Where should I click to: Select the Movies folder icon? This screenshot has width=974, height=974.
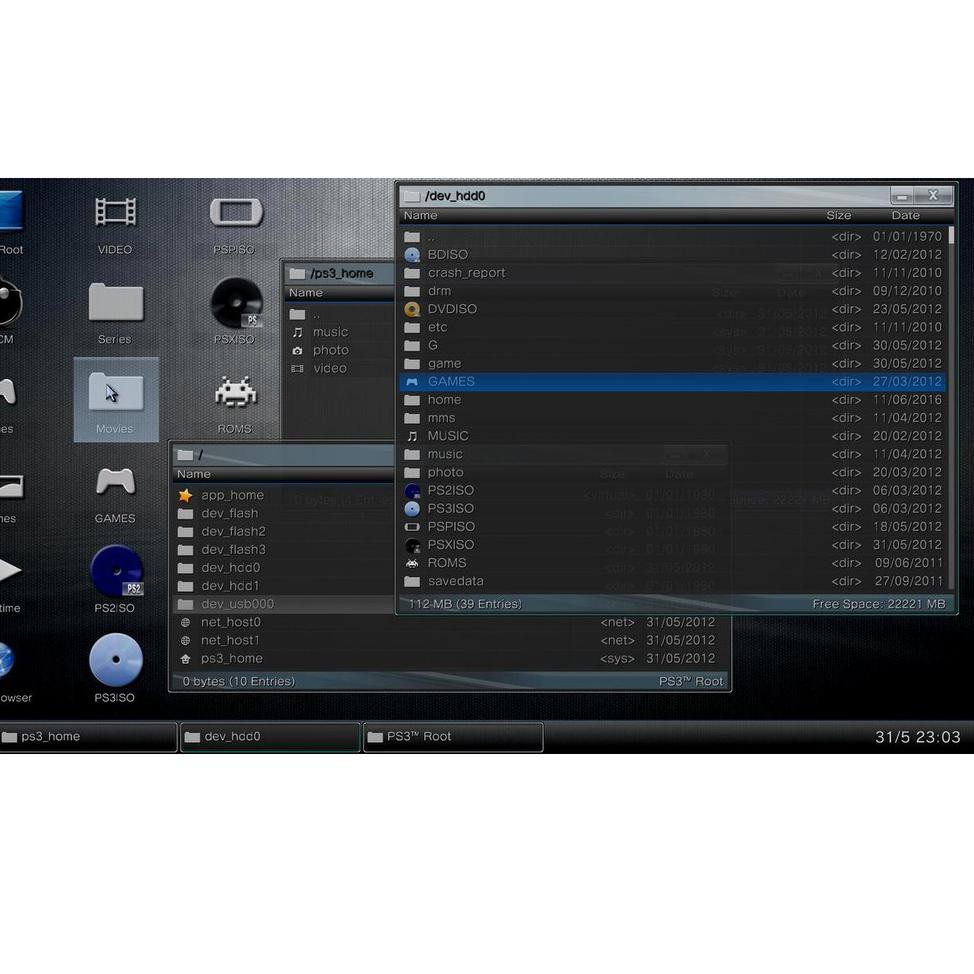(115, 394)
